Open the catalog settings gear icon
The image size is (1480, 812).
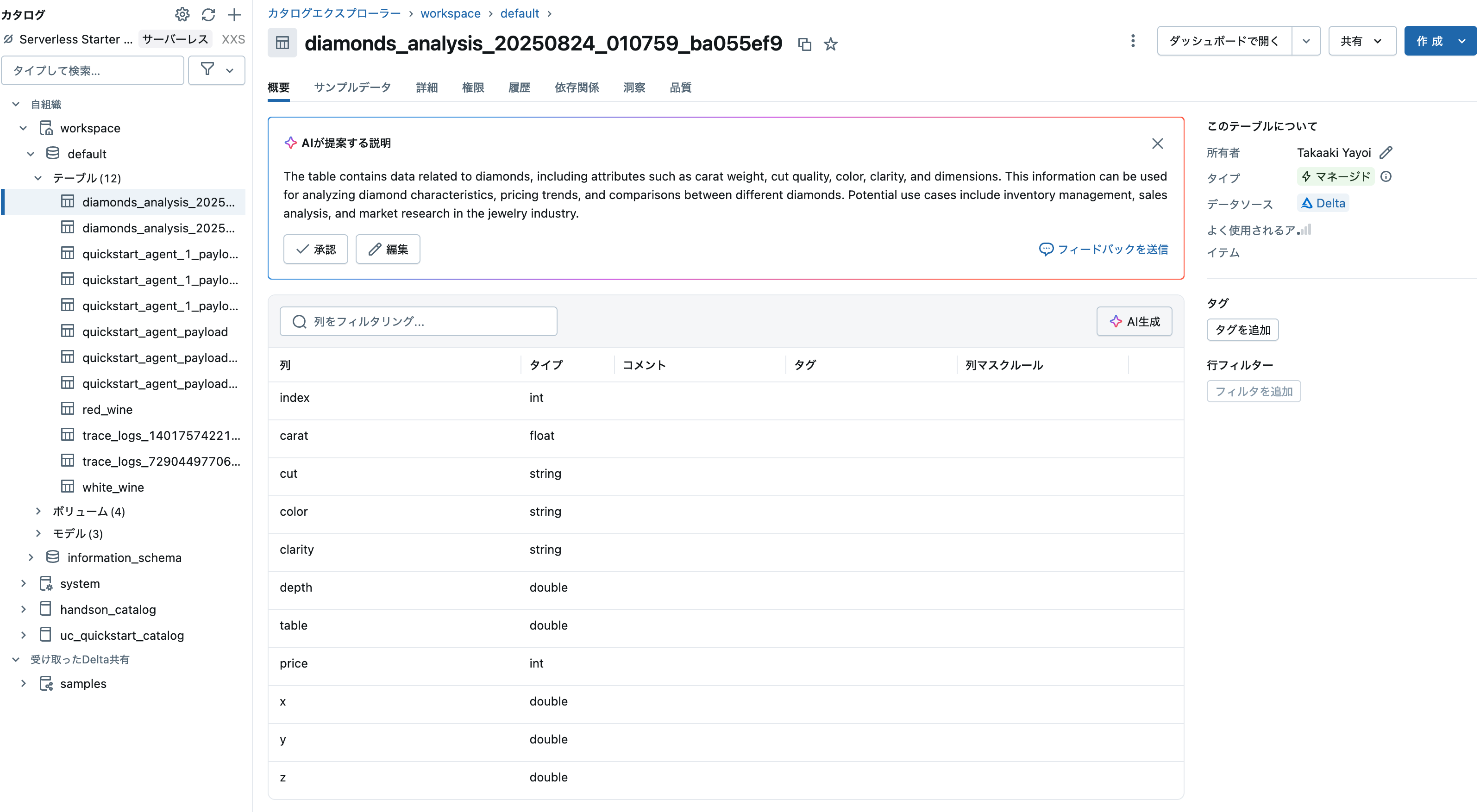pyautogui.click(x=182, y=14)
